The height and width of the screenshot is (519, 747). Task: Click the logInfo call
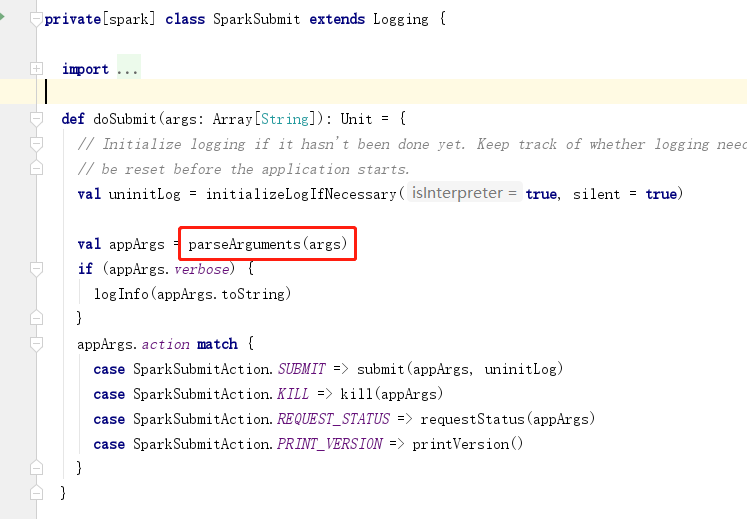tap(121, 294)
